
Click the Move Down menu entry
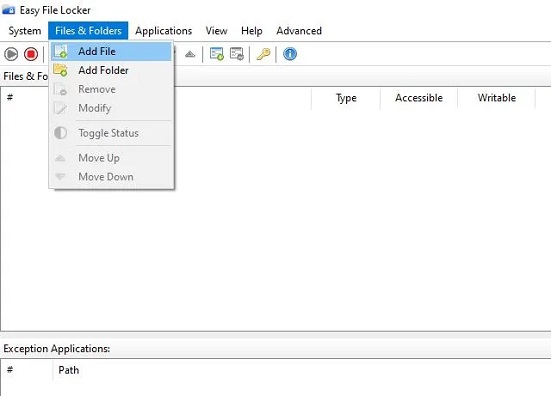point(111,177)
